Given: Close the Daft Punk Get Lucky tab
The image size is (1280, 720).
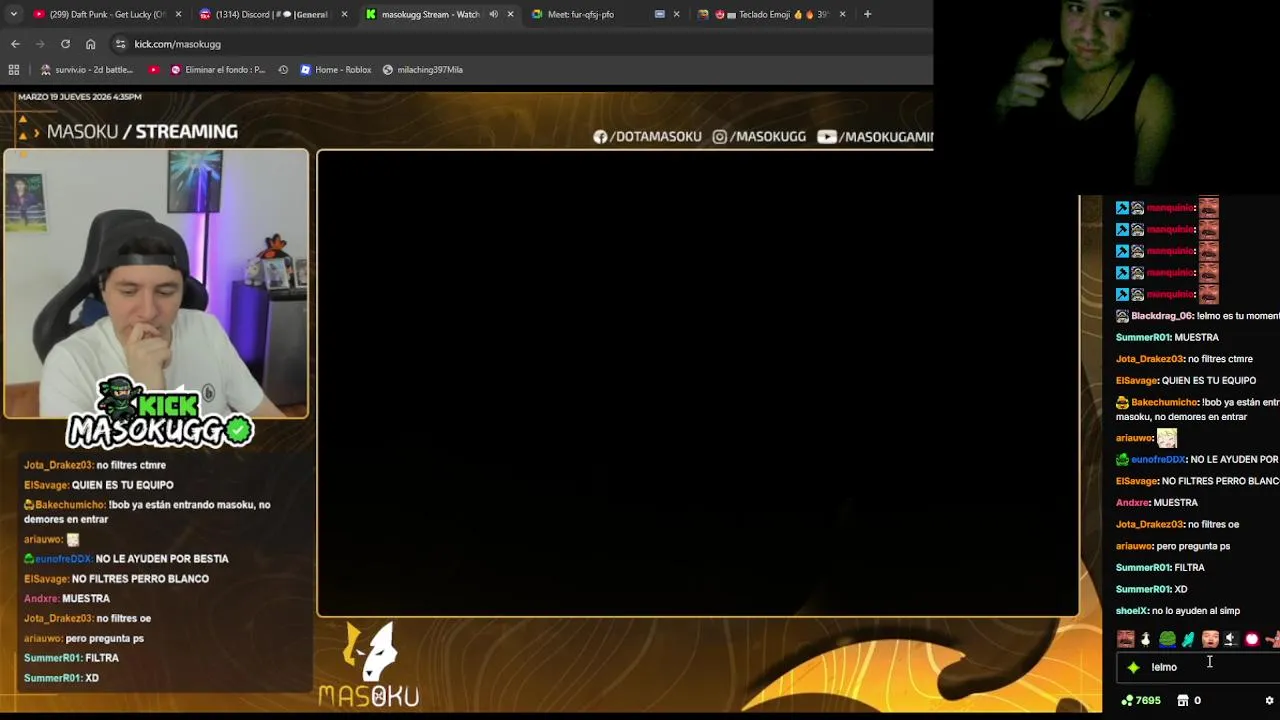Looking at the screenshot, I should 179,14.
